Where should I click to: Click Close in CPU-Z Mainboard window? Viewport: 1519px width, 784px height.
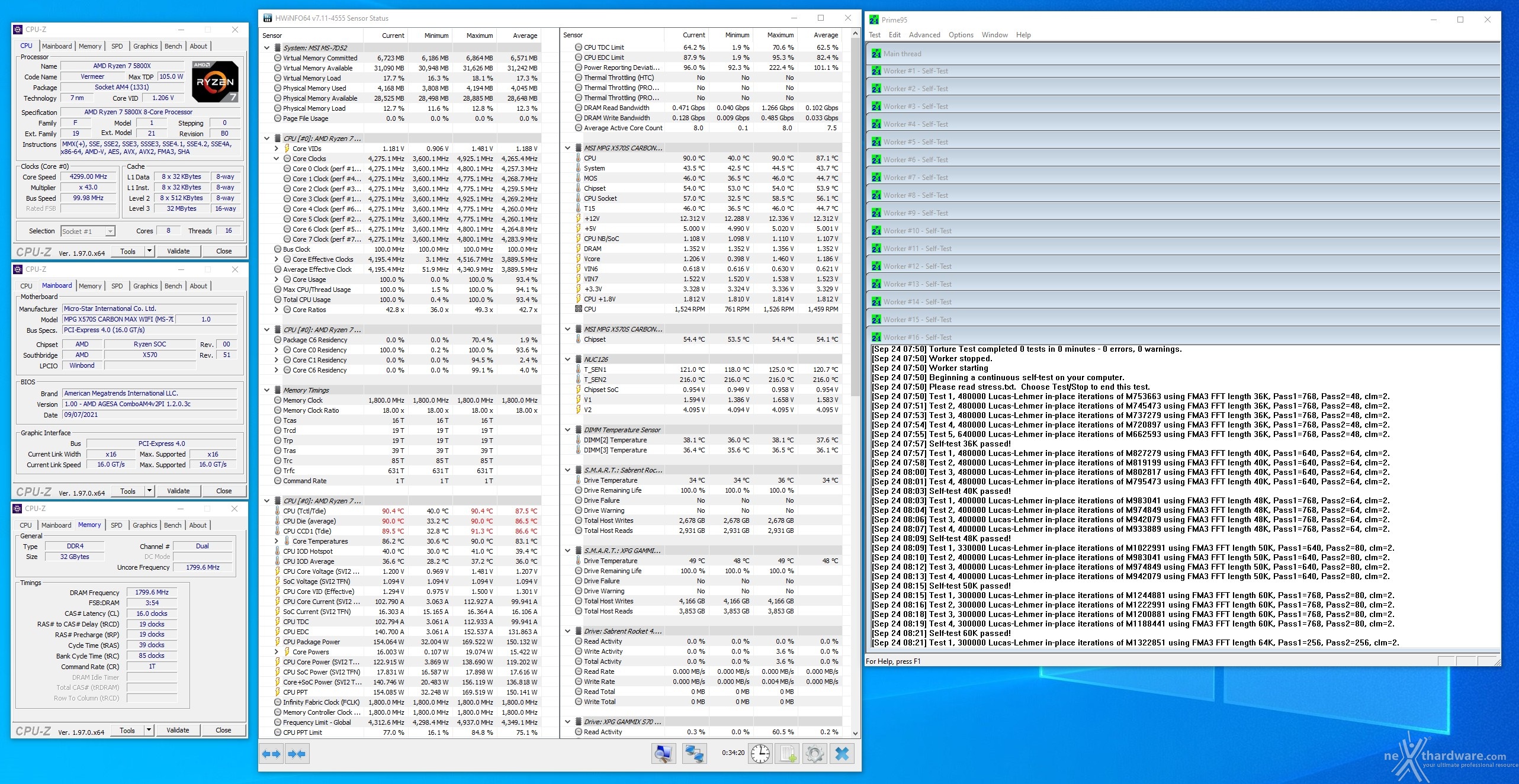[x=224, y=491]
